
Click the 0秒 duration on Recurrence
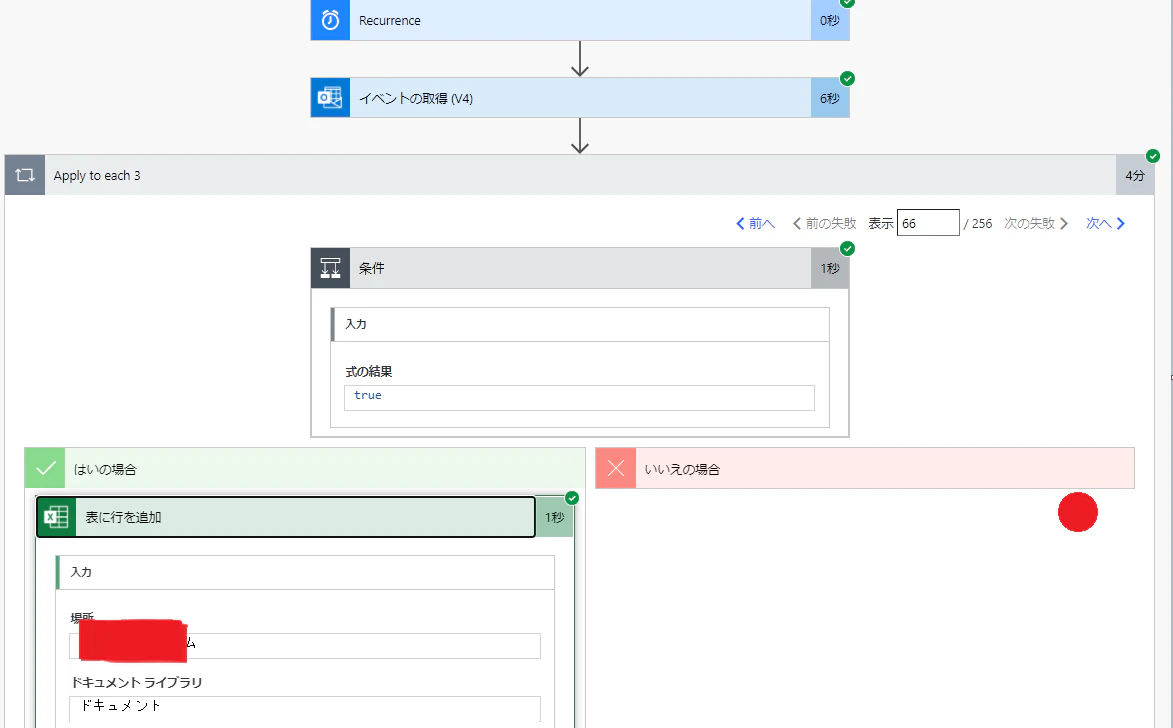click(x=830, y=20)
